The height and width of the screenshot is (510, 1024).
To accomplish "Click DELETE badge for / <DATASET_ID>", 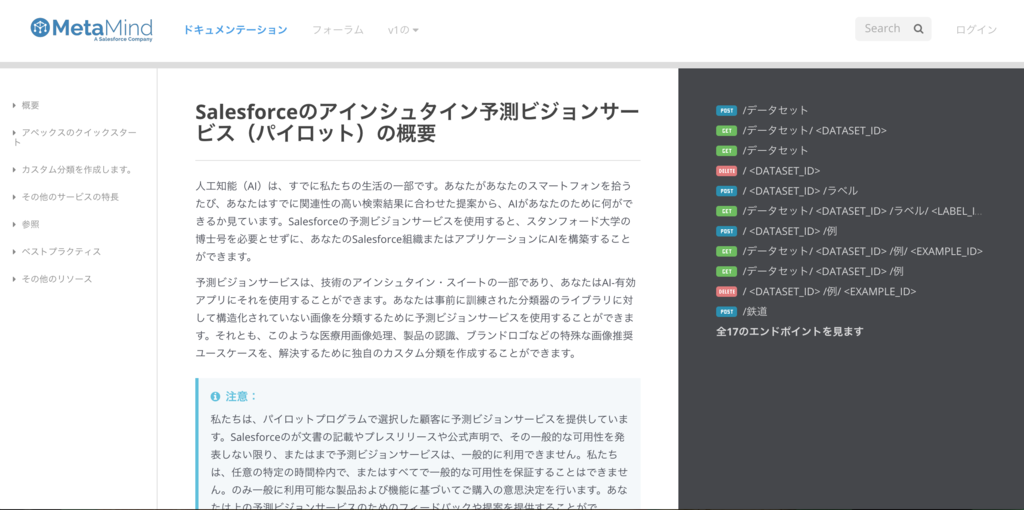I will point(726,171).
